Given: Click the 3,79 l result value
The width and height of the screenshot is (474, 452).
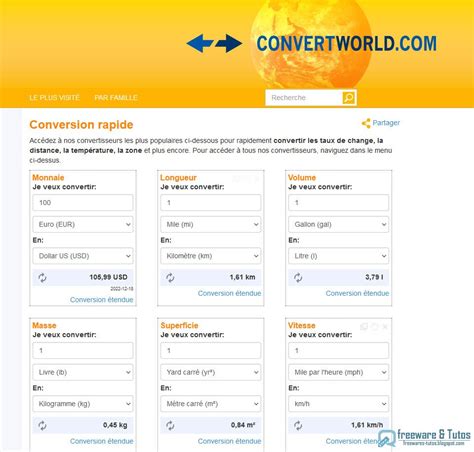Looking at the screenshot, I should pos(374,277).
